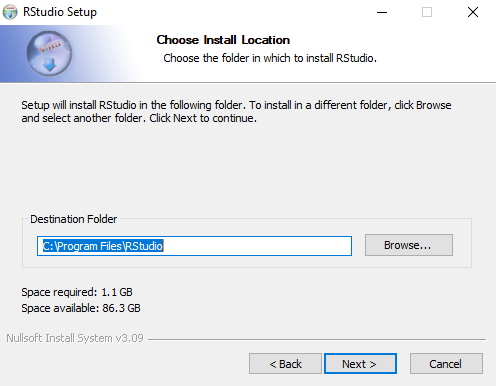This screenshot has width=496, height=386.
Task: Continue installation by clicking Next >
Action: [x=360, y=364]
